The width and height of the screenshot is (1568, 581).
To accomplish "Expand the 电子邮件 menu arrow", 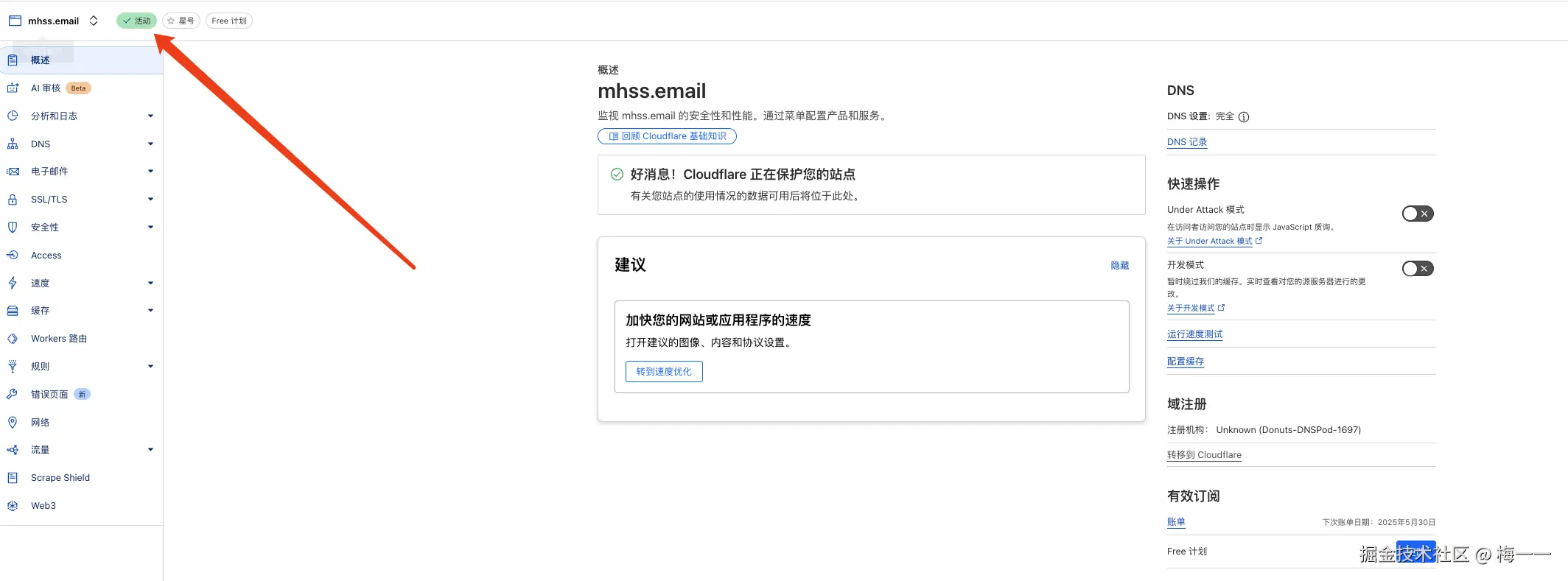I will [150, 172].
